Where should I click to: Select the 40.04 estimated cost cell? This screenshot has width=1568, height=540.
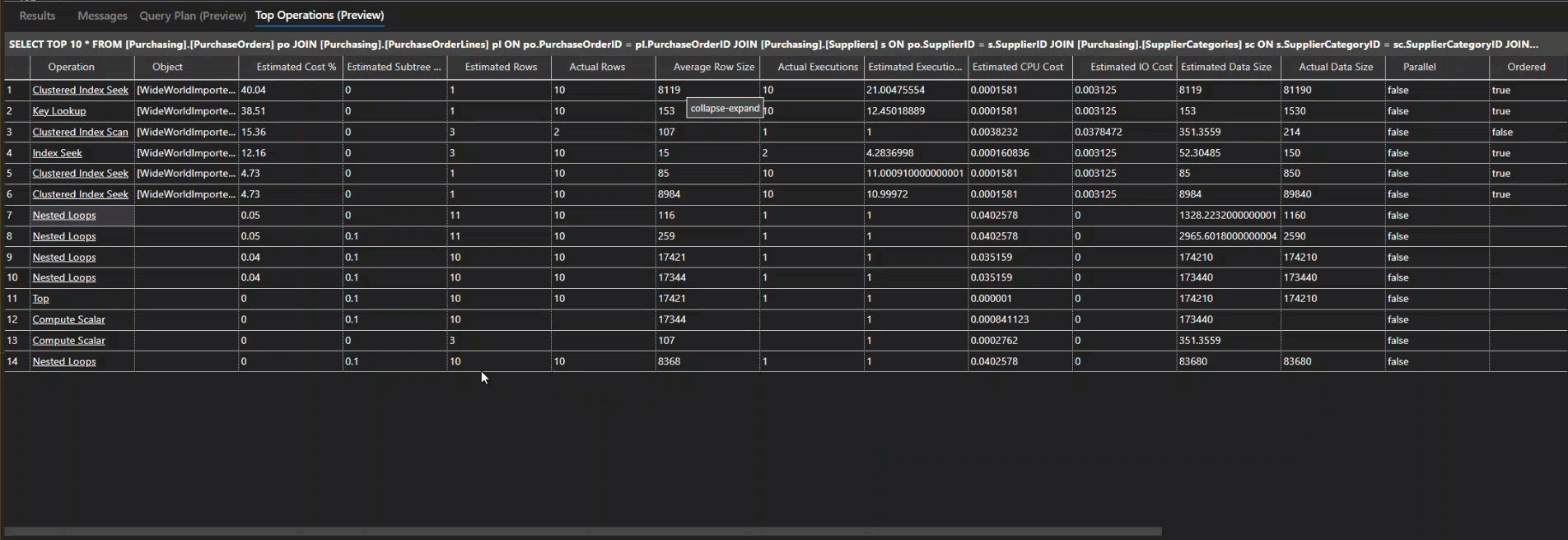click(x=291, y=90)
